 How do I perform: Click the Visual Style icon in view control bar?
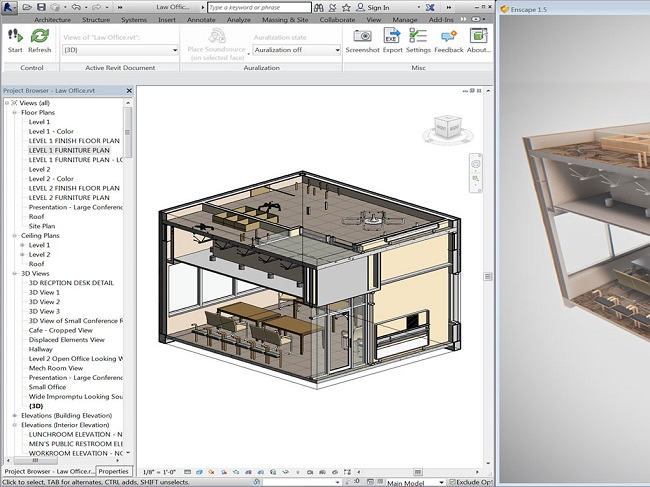(199, 472)
